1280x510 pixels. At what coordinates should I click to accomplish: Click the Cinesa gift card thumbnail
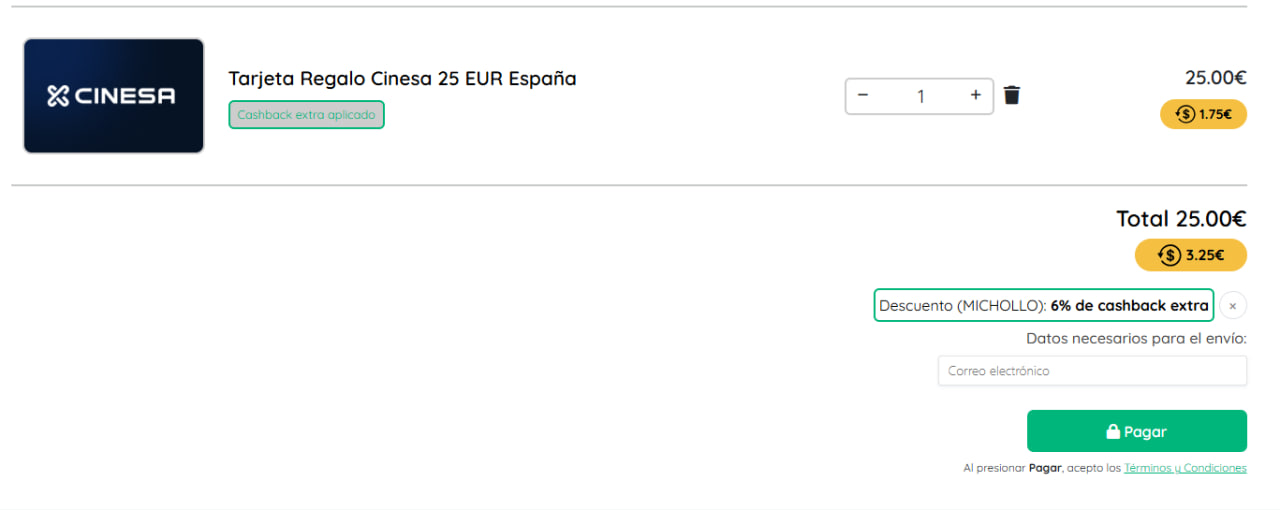(x=114, y=96)
